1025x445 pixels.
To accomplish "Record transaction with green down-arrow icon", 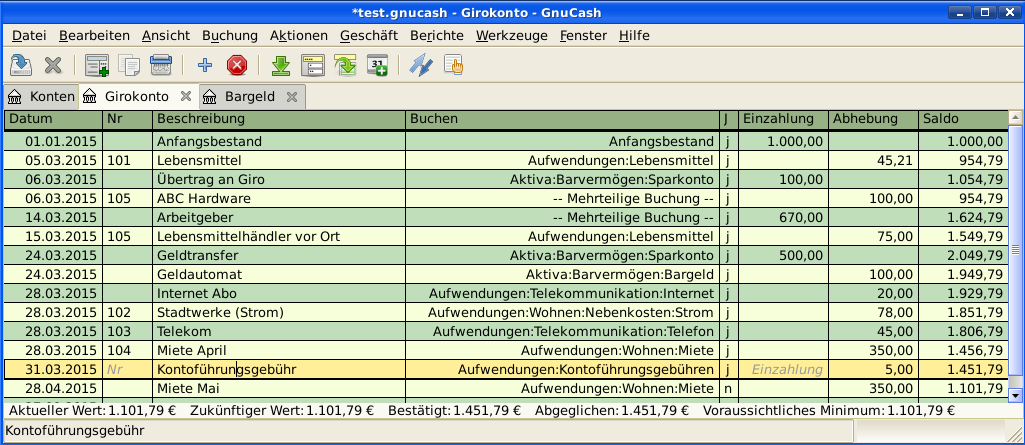I will pyautogui.click(x=281, y=66).
